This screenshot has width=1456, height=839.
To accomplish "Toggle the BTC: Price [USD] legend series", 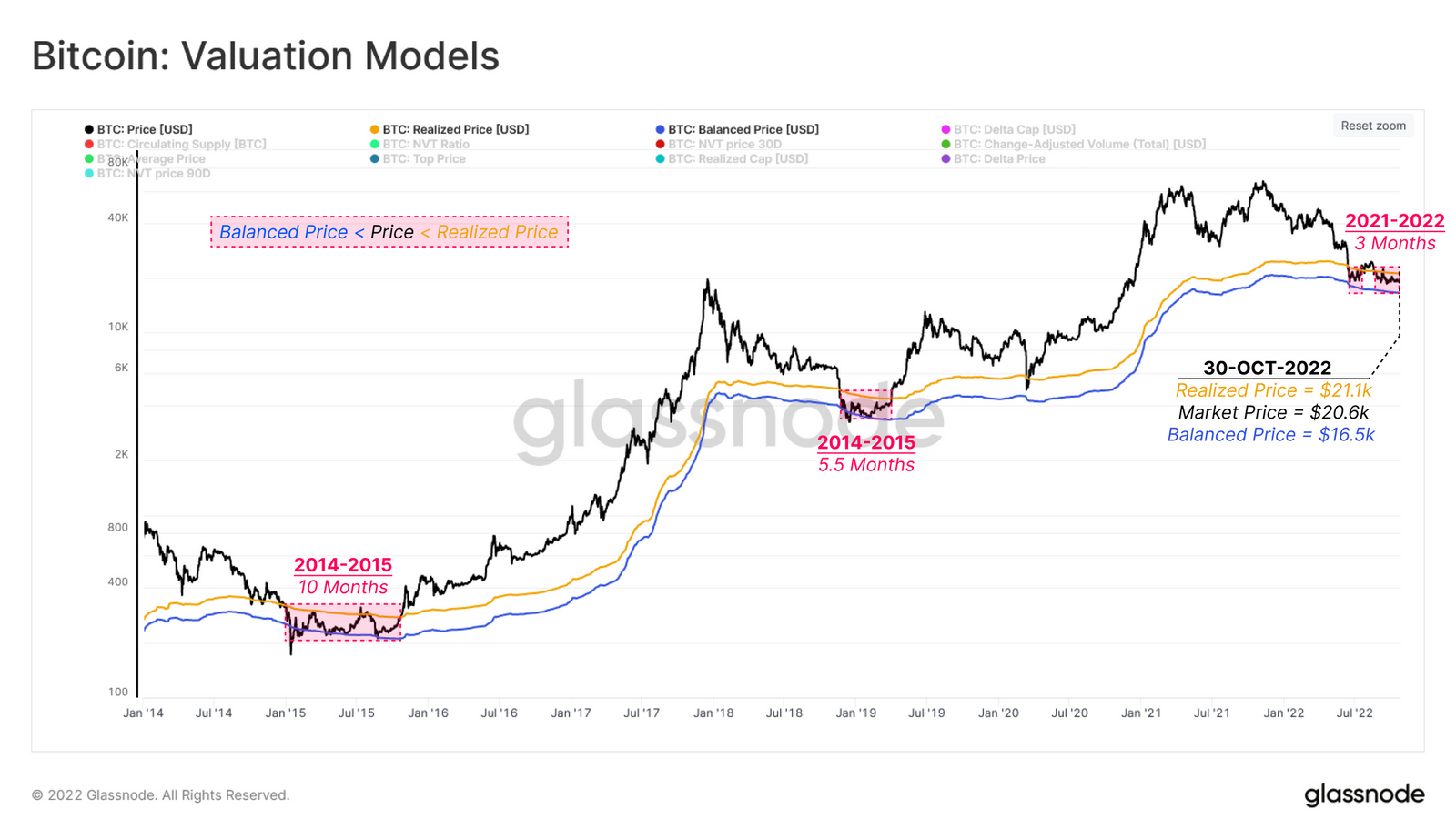I will (x=138, y=129).
